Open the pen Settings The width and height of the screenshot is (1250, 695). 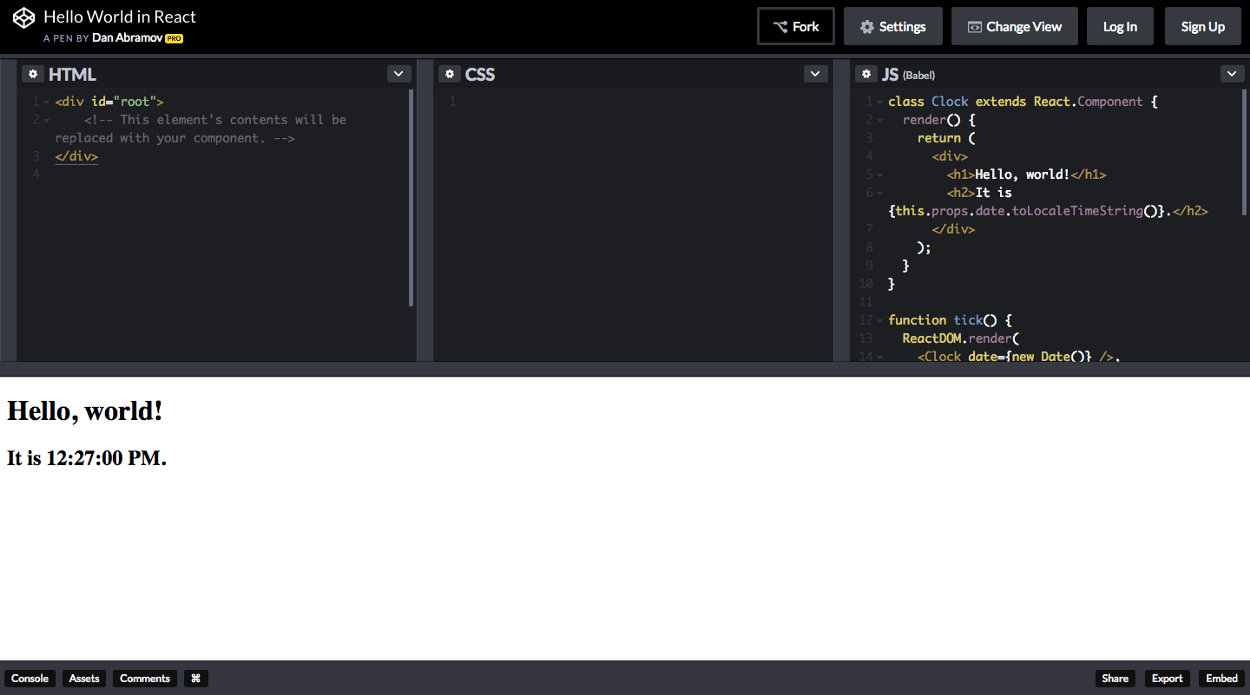(893, 27)
